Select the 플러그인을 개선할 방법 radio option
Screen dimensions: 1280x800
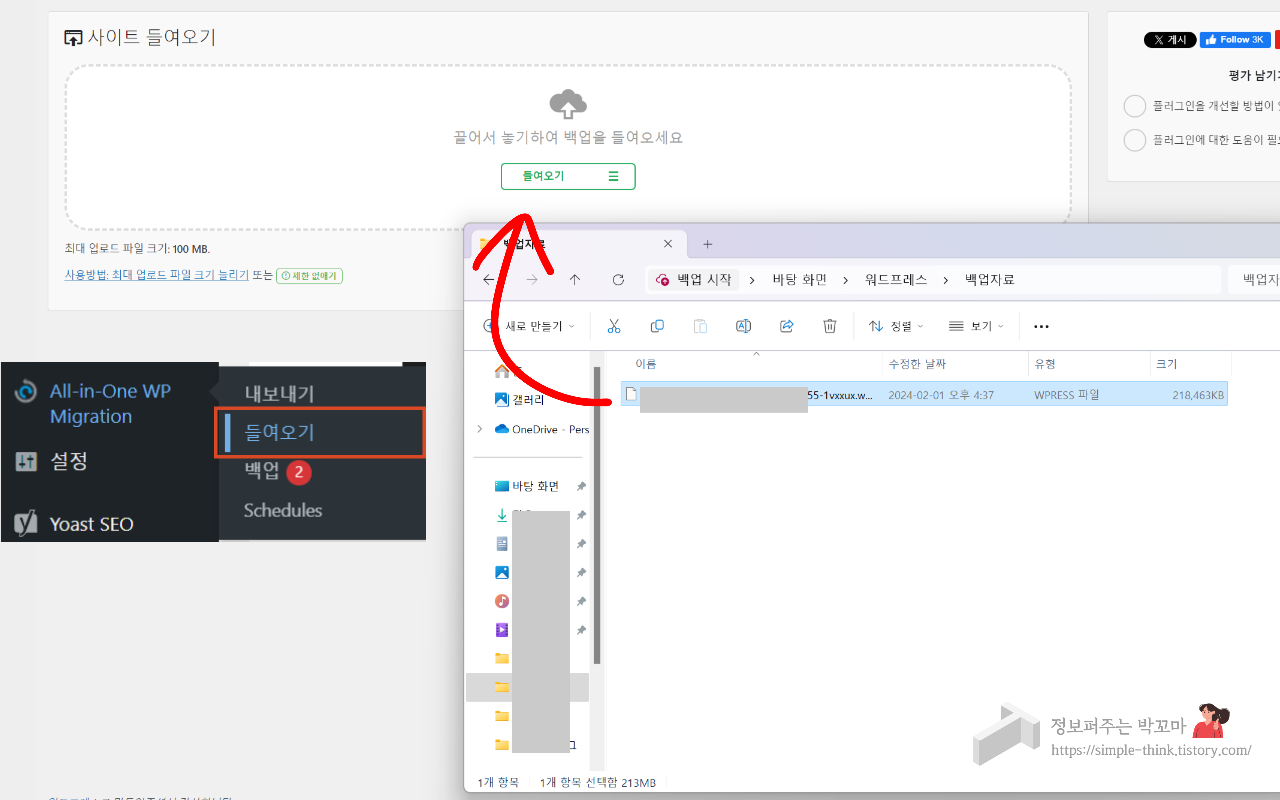pos(1134,106)
